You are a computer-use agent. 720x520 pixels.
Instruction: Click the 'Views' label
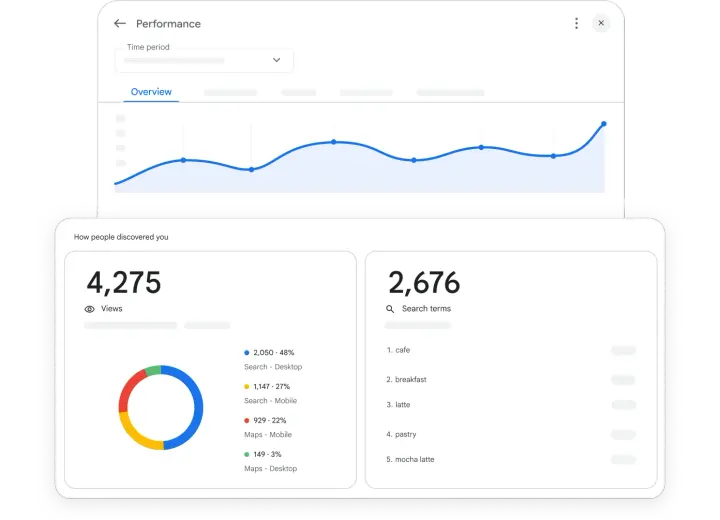click(112, 309)
